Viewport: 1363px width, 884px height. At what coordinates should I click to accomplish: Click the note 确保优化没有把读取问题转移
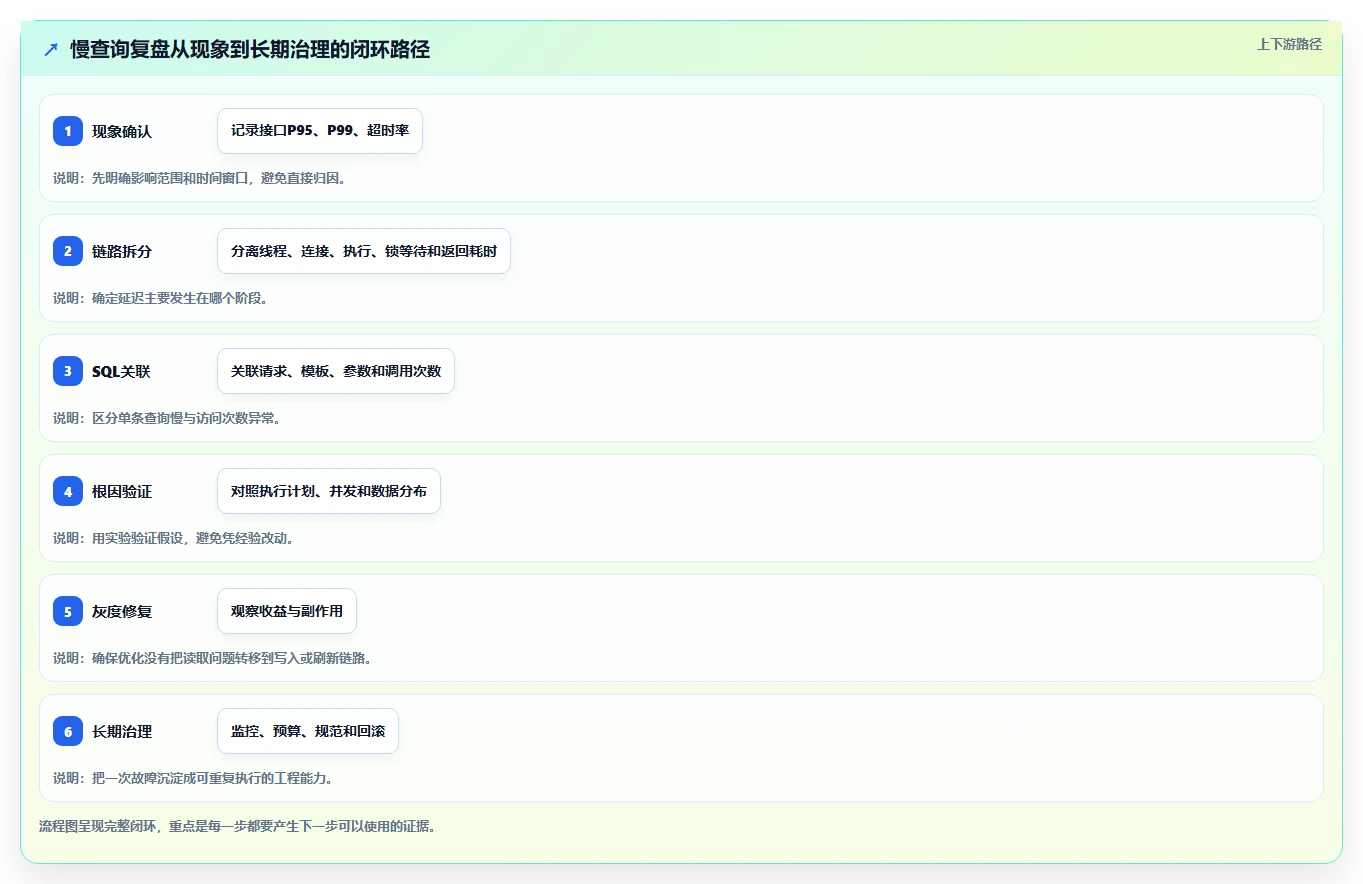213,658
